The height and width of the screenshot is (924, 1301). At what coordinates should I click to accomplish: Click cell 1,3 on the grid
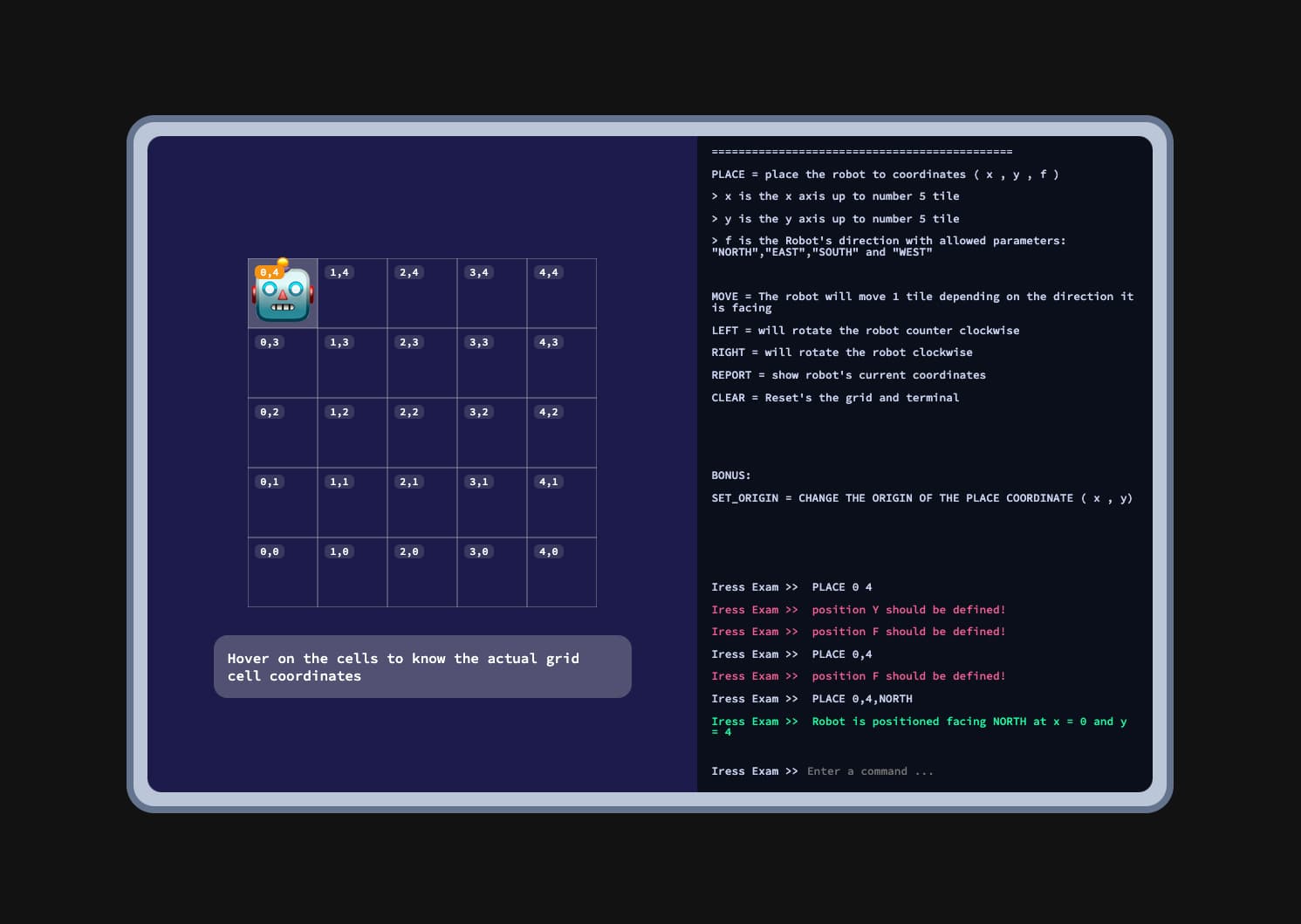coord(352,363)
